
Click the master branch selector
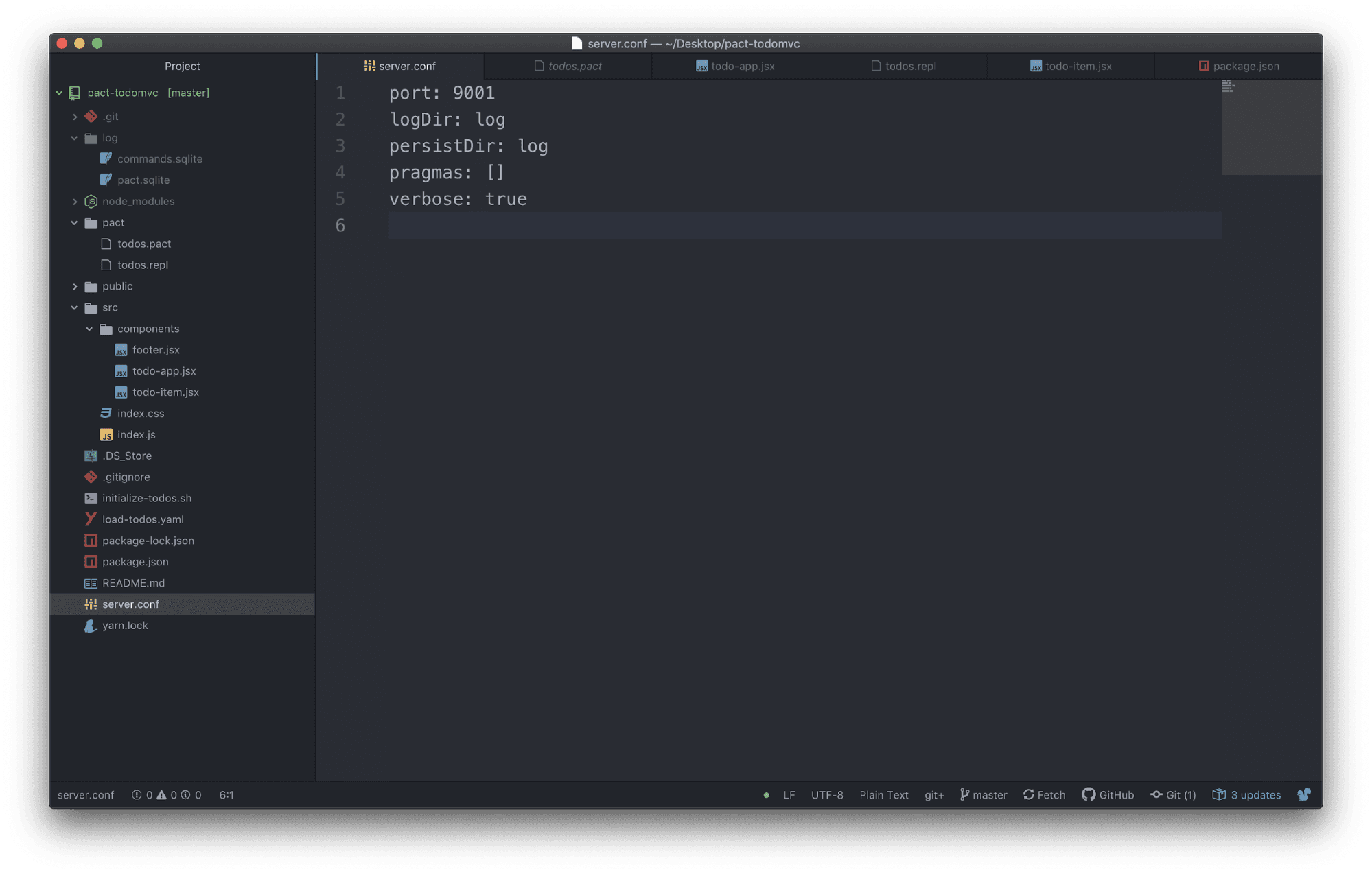click(x=984, y=795)
